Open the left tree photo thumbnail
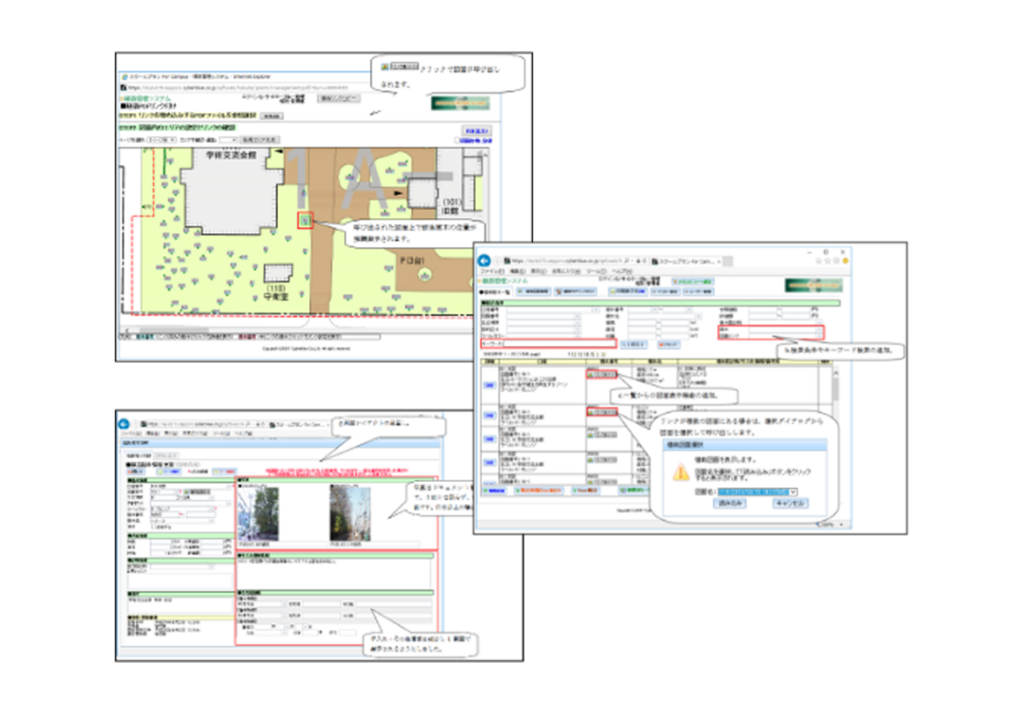This screenshot has height=714, width=1024. tap(259, 515)
